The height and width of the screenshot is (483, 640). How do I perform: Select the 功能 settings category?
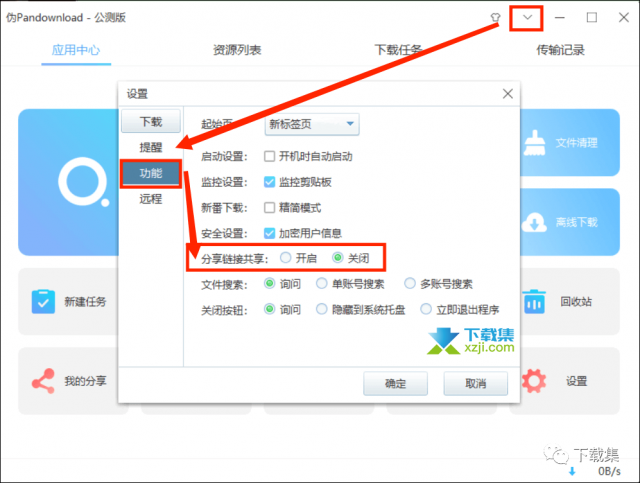click(x=151, y=173)
